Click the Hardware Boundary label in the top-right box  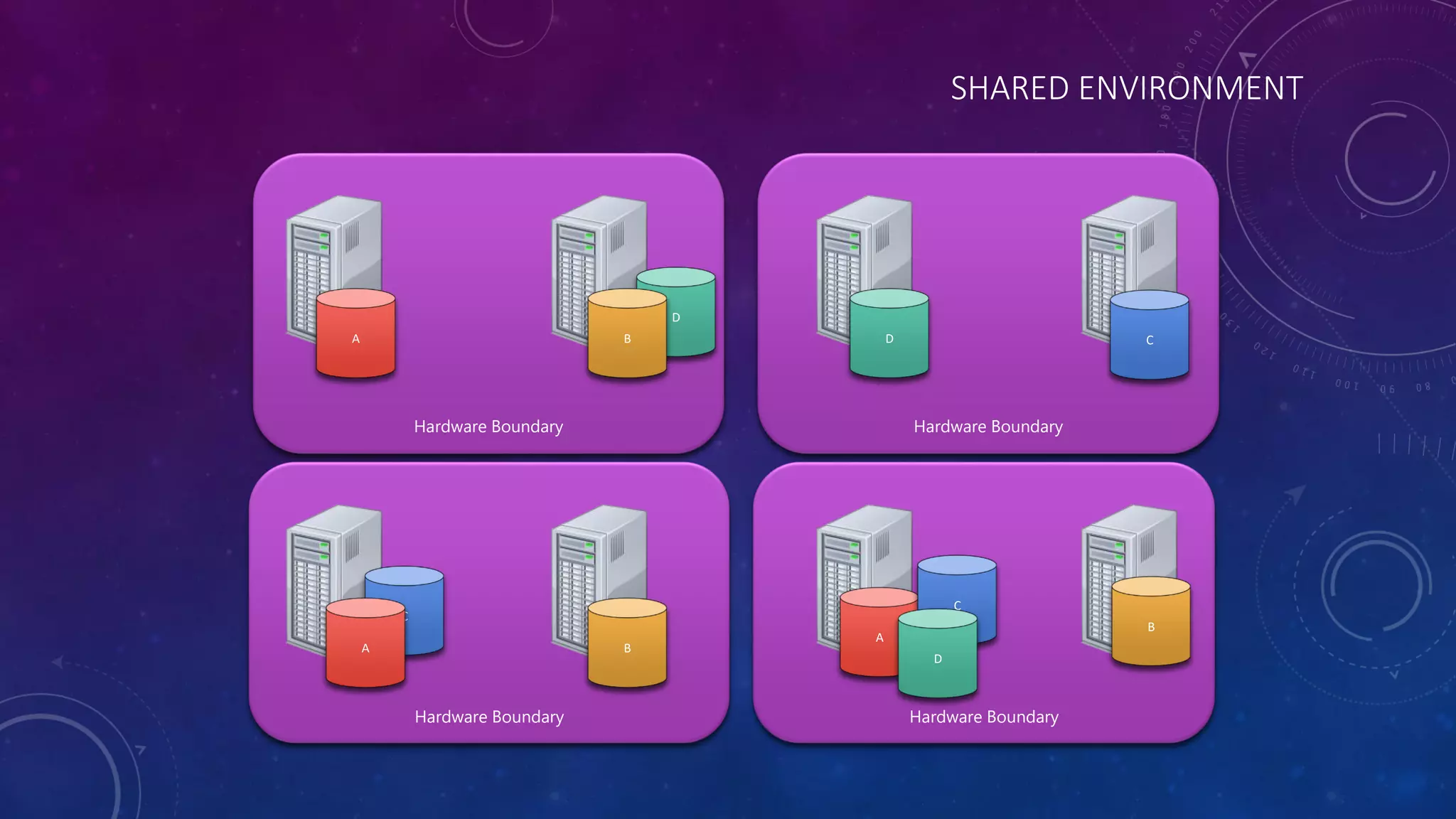pos(988,427)
